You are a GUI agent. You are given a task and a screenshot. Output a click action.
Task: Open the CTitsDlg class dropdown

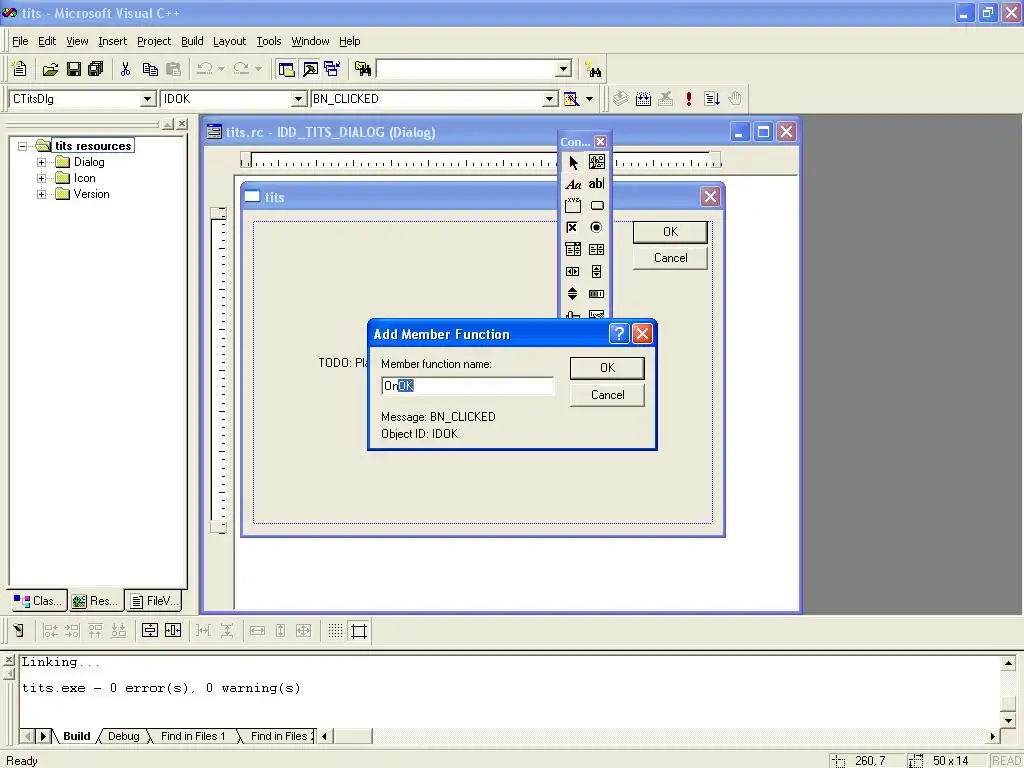coord(148,99)
